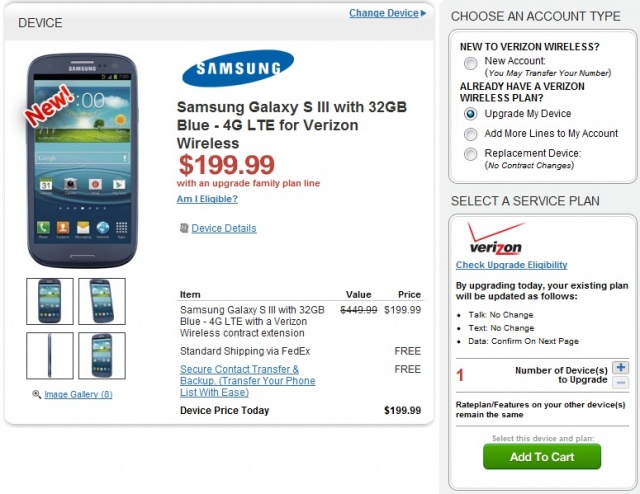The width and height of the screenshot is (640, 494).
Task: Click the document icon beside Device Details
Action: (184, 228)
